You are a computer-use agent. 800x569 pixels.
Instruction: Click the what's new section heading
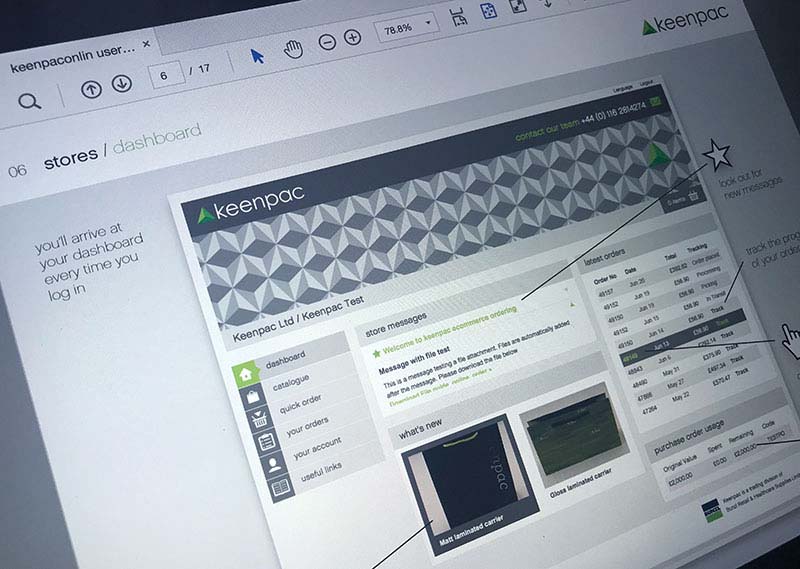tap(420, 430)
